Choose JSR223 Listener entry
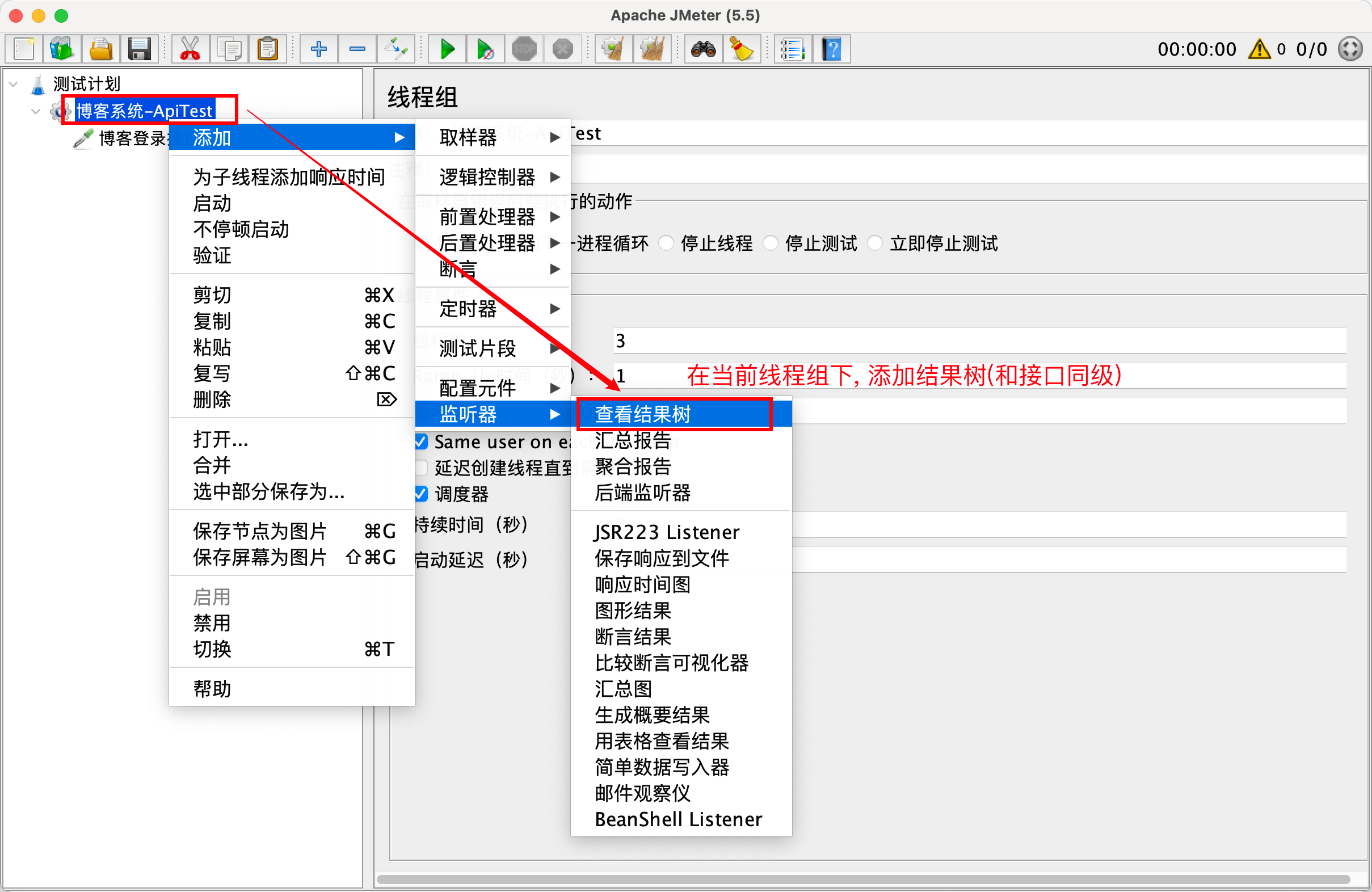Screen dimensions: 1372x892 click(x=681, y=532)
